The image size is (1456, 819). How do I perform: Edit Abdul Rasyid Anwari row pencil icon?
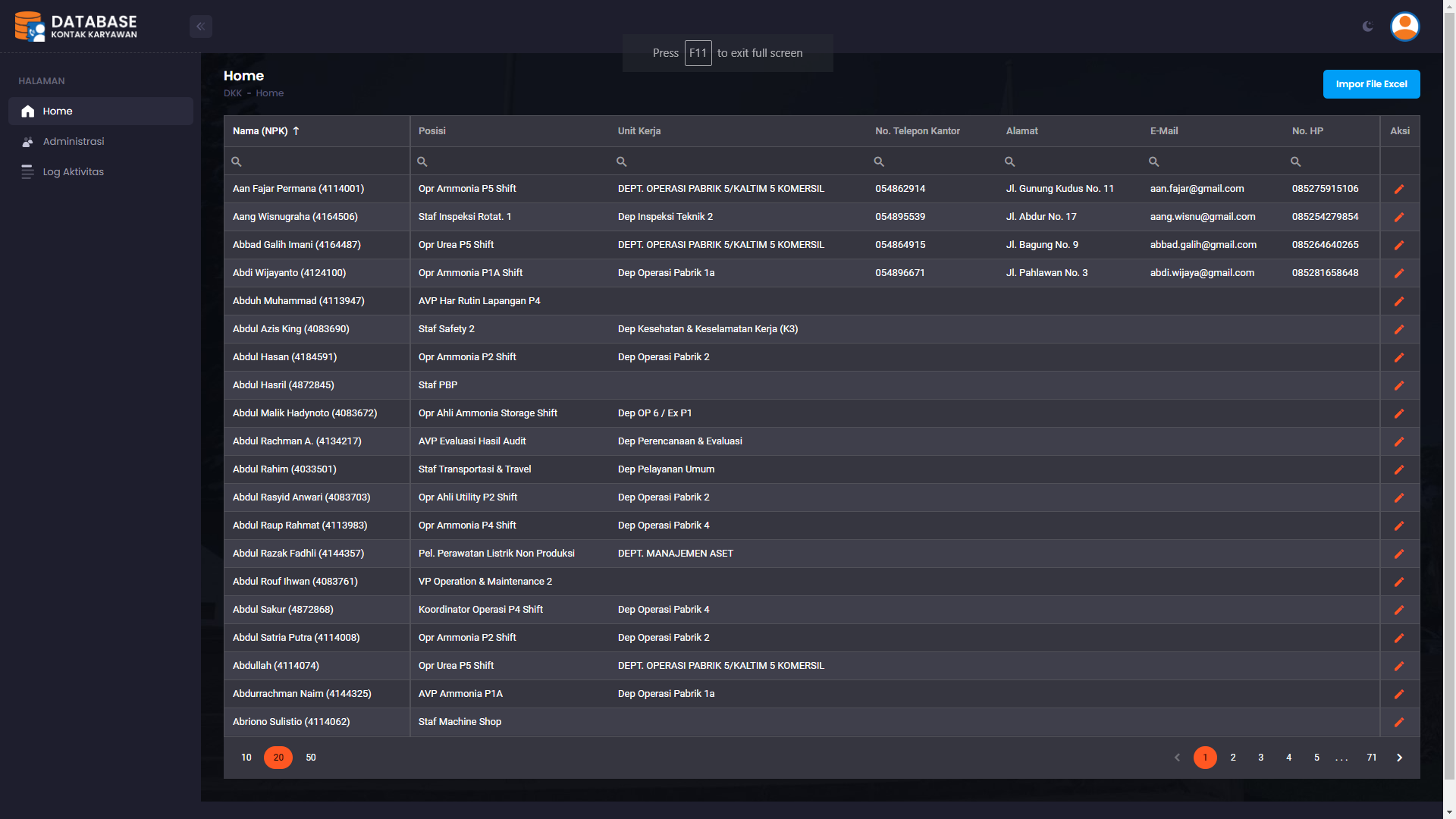point(1399,498)
